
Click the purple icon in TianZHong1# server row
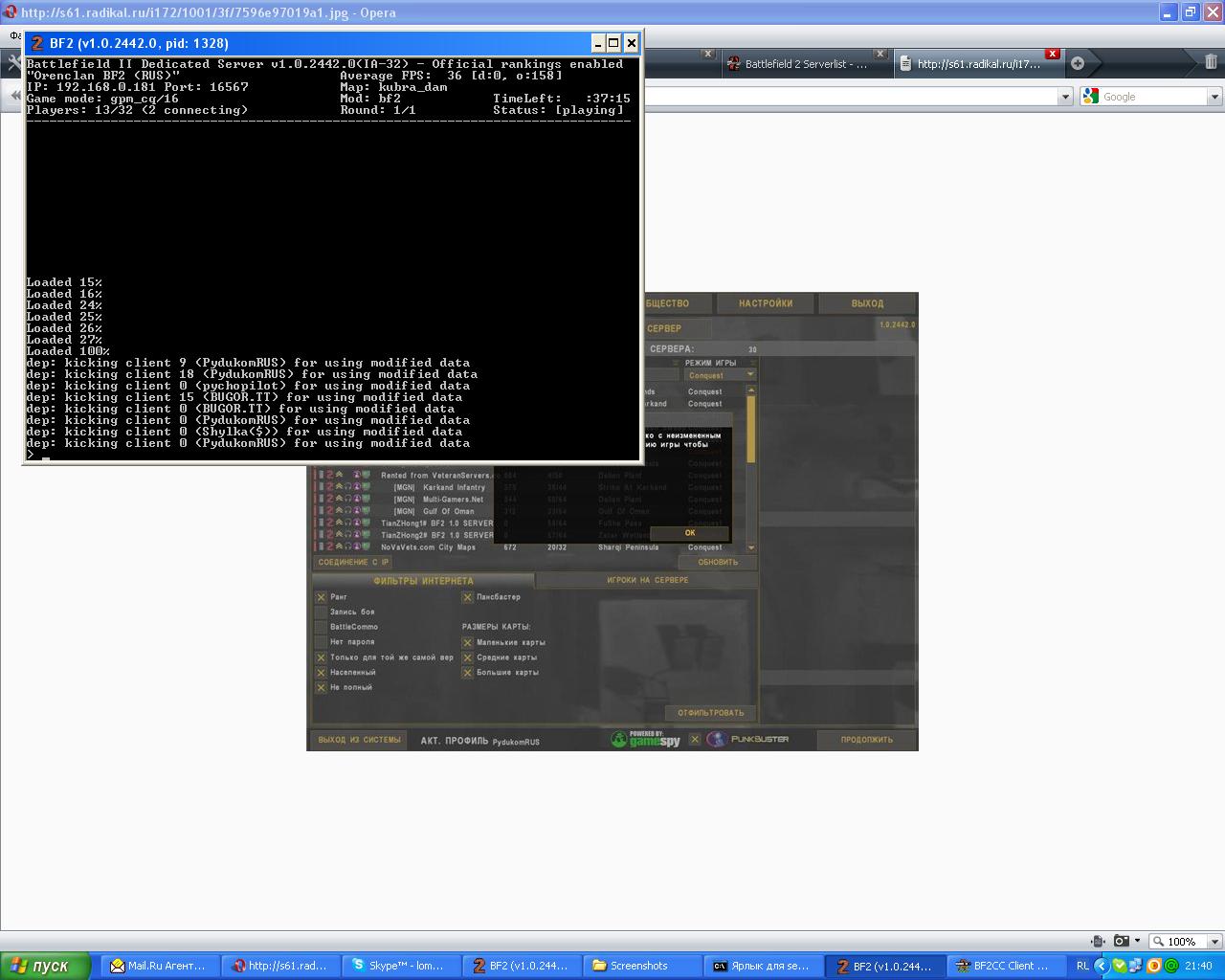(356, 523)
